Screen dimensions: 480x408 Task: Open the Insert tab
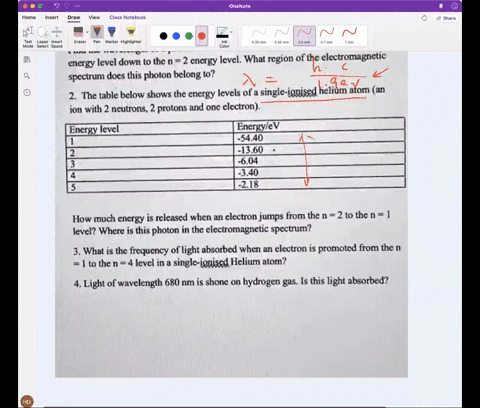click(x=52, y=17)
